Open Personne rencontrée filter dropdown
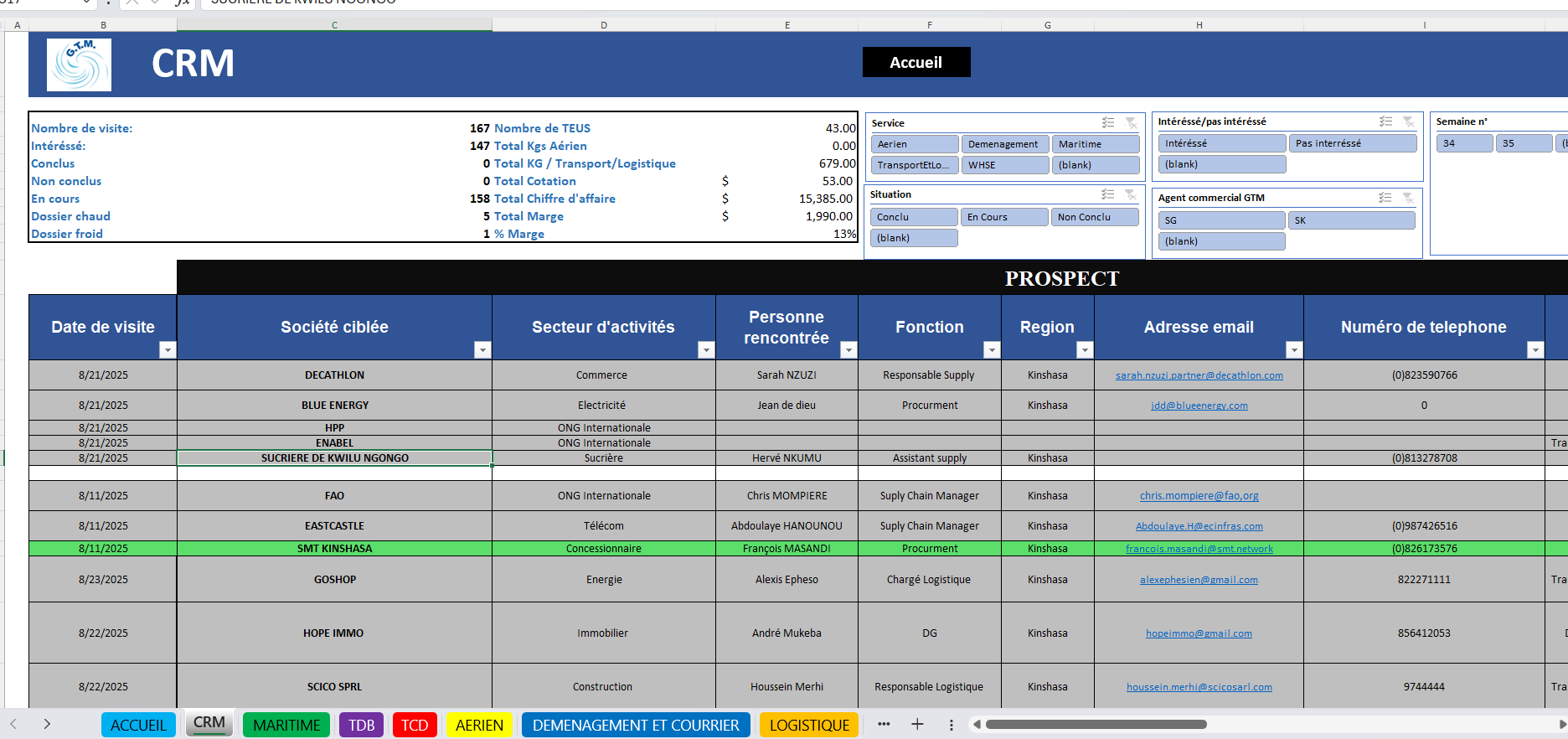The image size is (1568, 739). (x=848, y=350)
